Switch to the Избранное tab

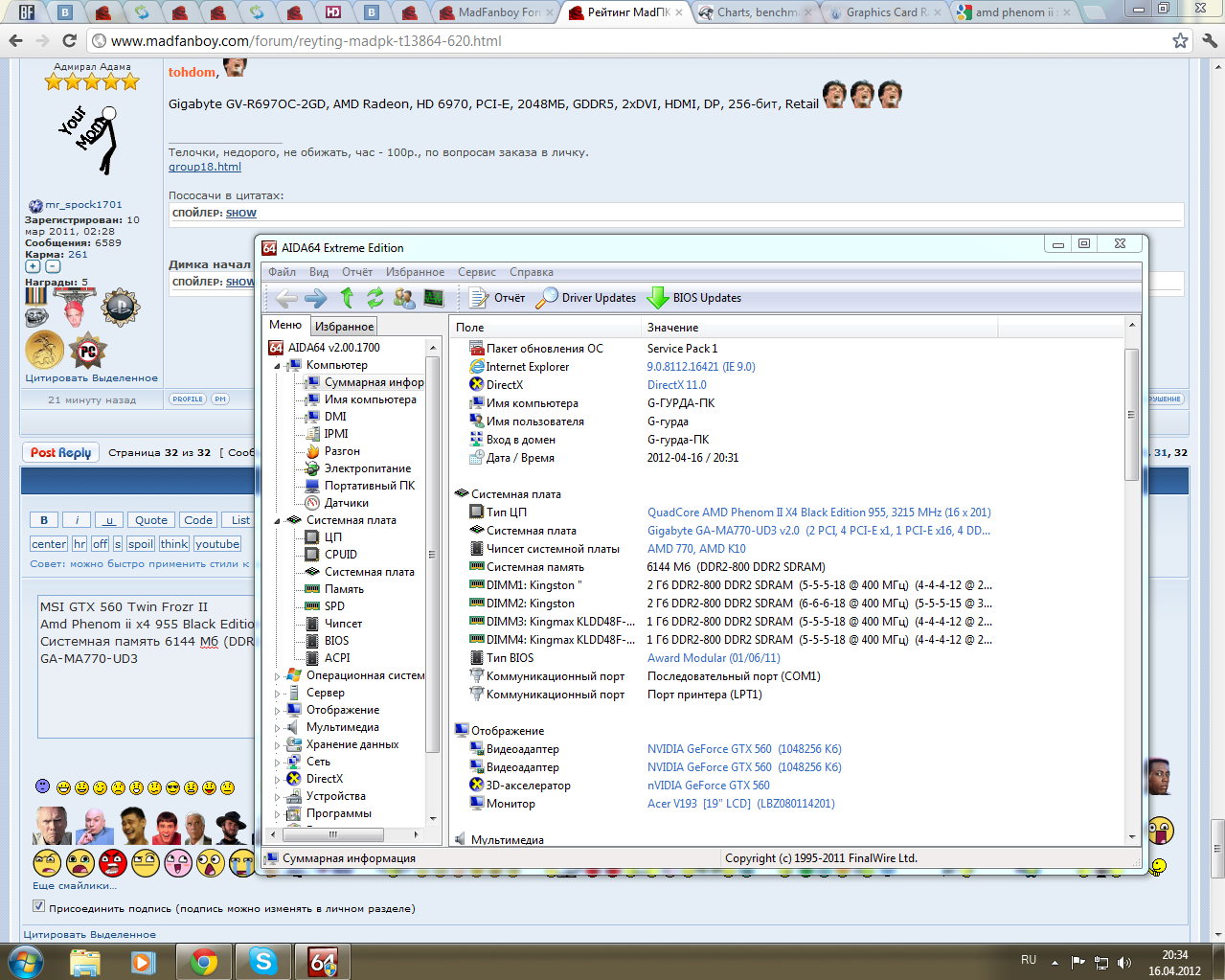pos(344,327)
